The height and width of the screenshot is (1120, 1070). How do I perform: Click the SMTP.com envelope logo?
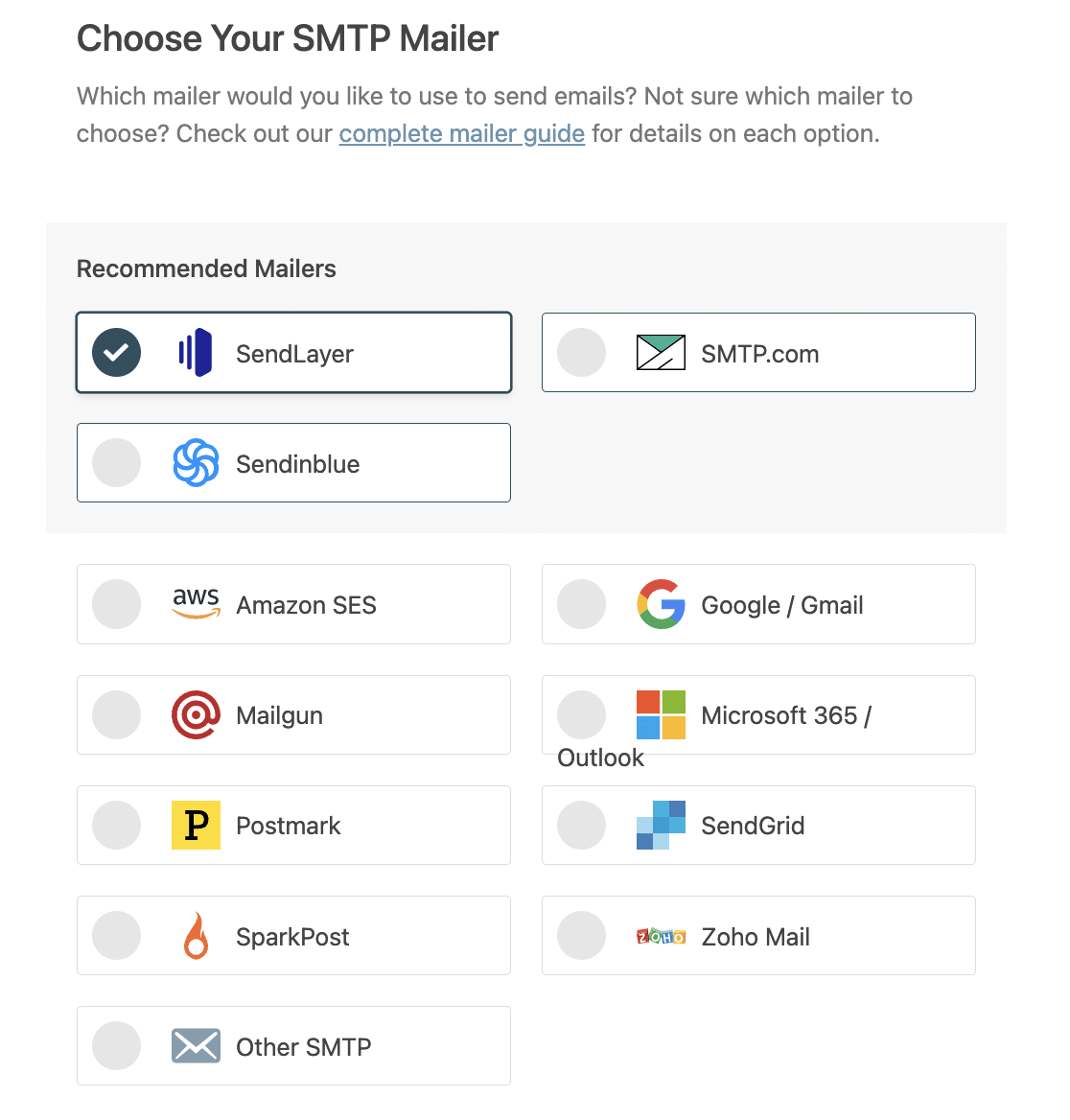pyautogui.click(x=661, y=352)
